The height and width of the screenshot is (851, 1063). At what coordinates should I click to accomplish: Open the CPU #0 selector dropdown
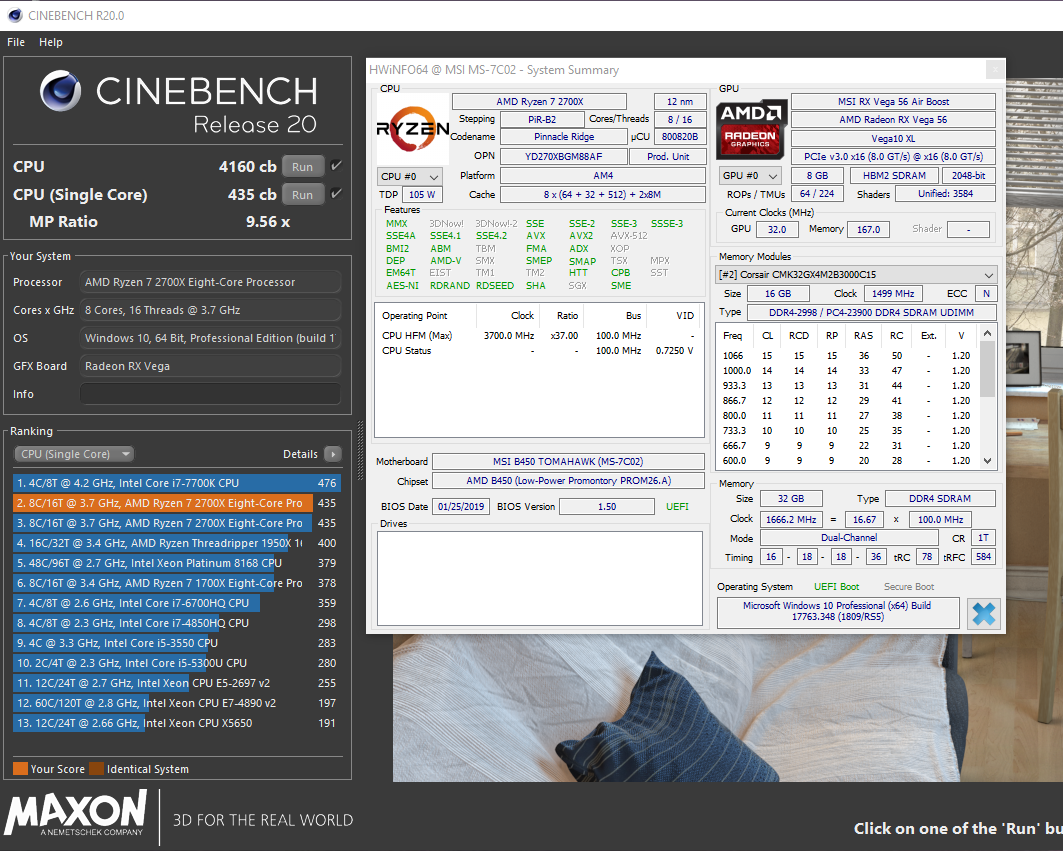410,176
